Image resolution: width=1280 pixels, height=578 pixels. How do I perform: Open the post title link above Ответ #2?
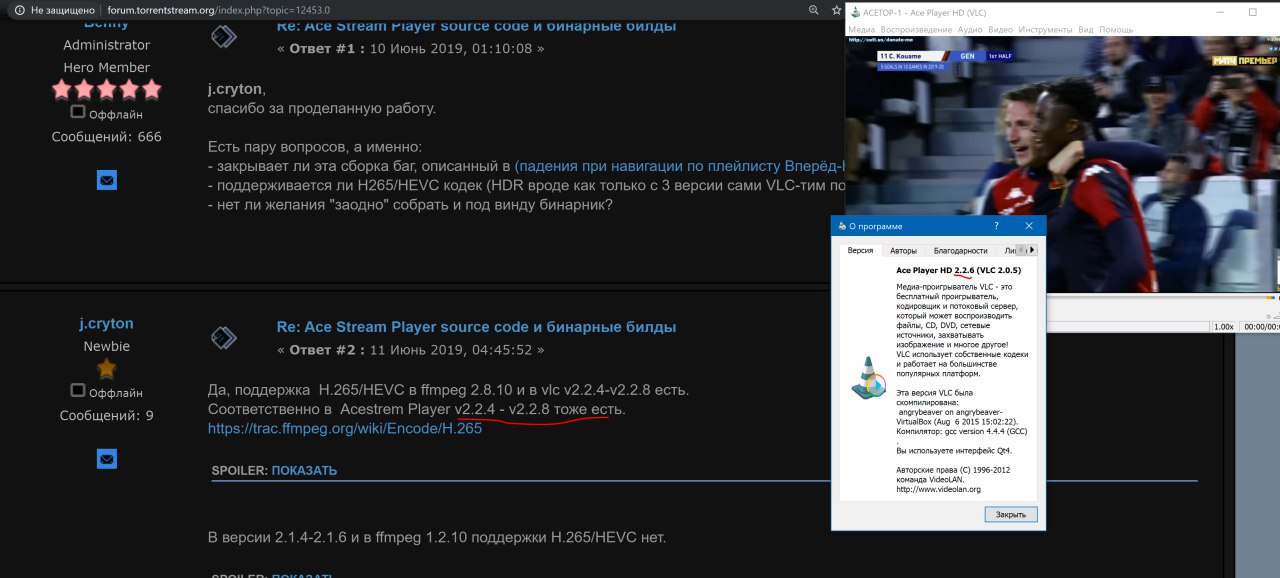[x=476, y=327]
